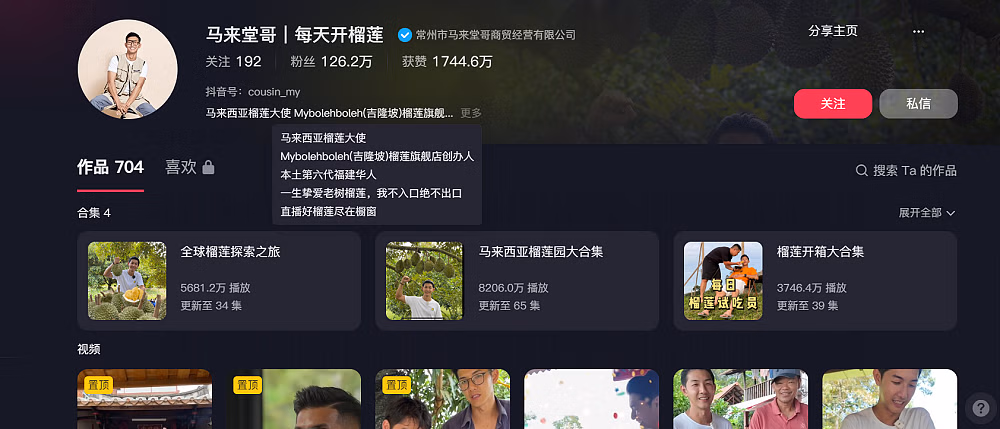
Task: Click the blue verified badge icon
Action: [404, 35]
